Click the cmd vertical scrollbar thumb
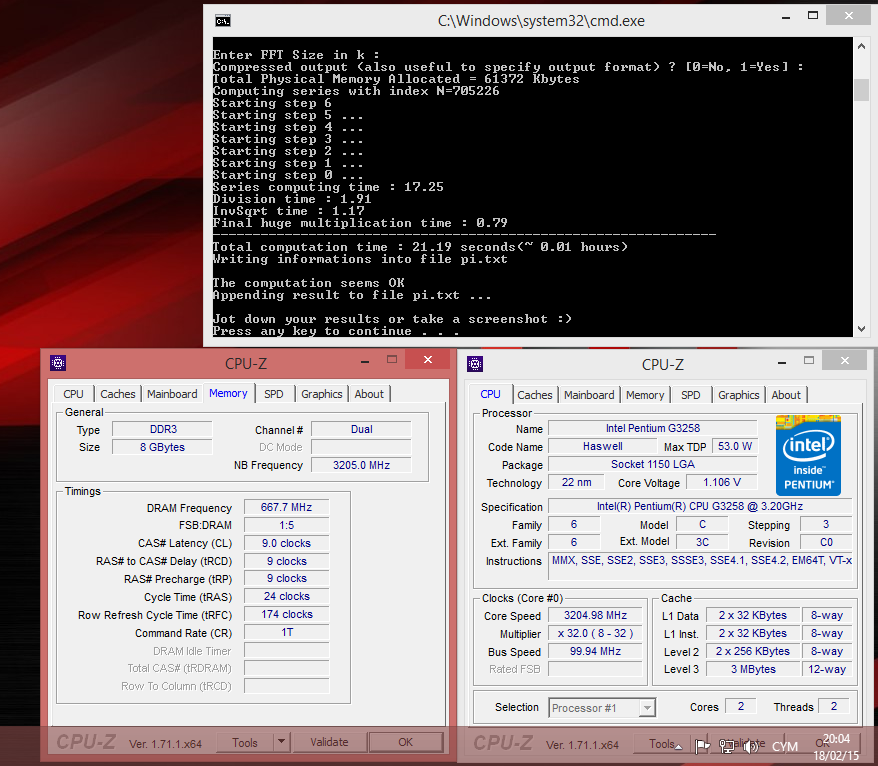 861,90
